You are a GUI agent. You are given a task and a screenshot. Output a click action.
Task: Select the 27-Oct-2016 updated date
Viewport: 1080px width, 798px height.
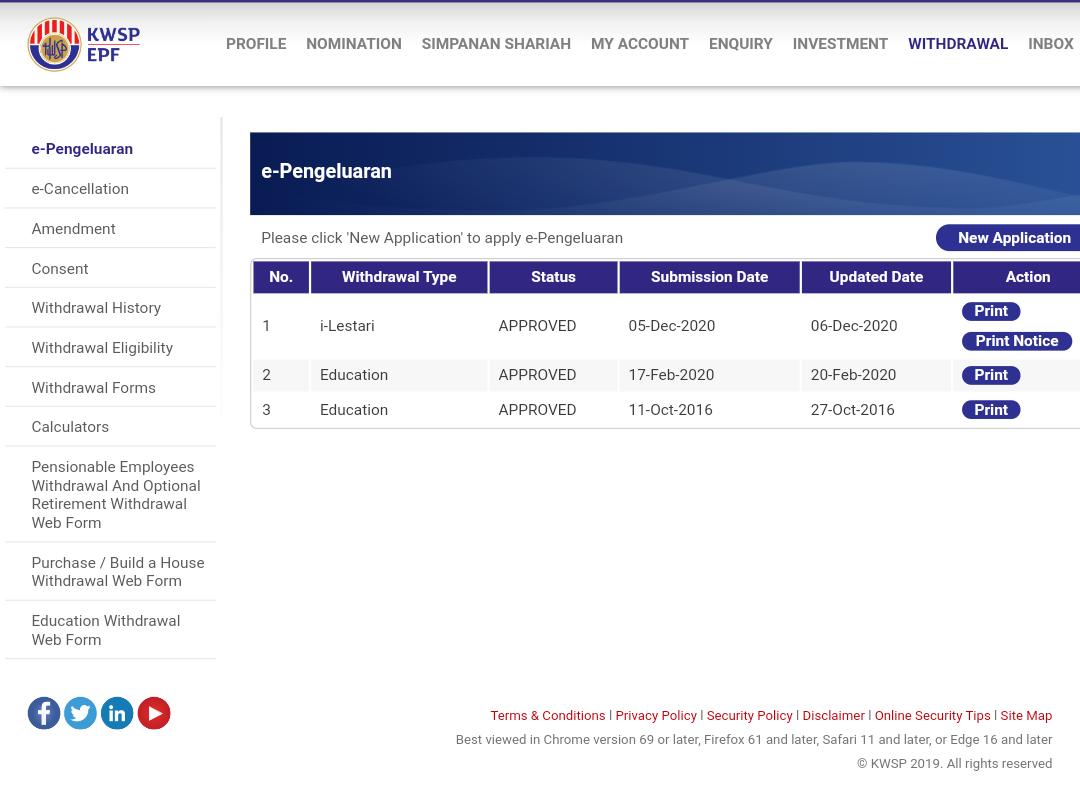852,410
